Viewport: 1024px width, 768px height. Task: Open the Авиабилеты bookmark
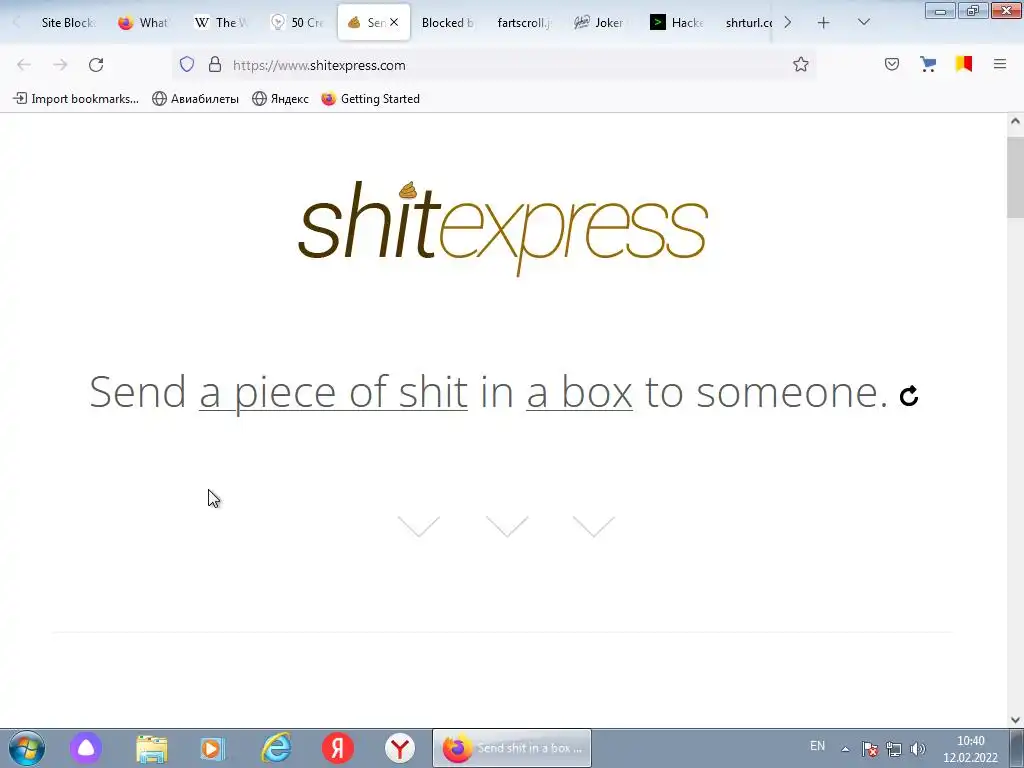point(196,99)
